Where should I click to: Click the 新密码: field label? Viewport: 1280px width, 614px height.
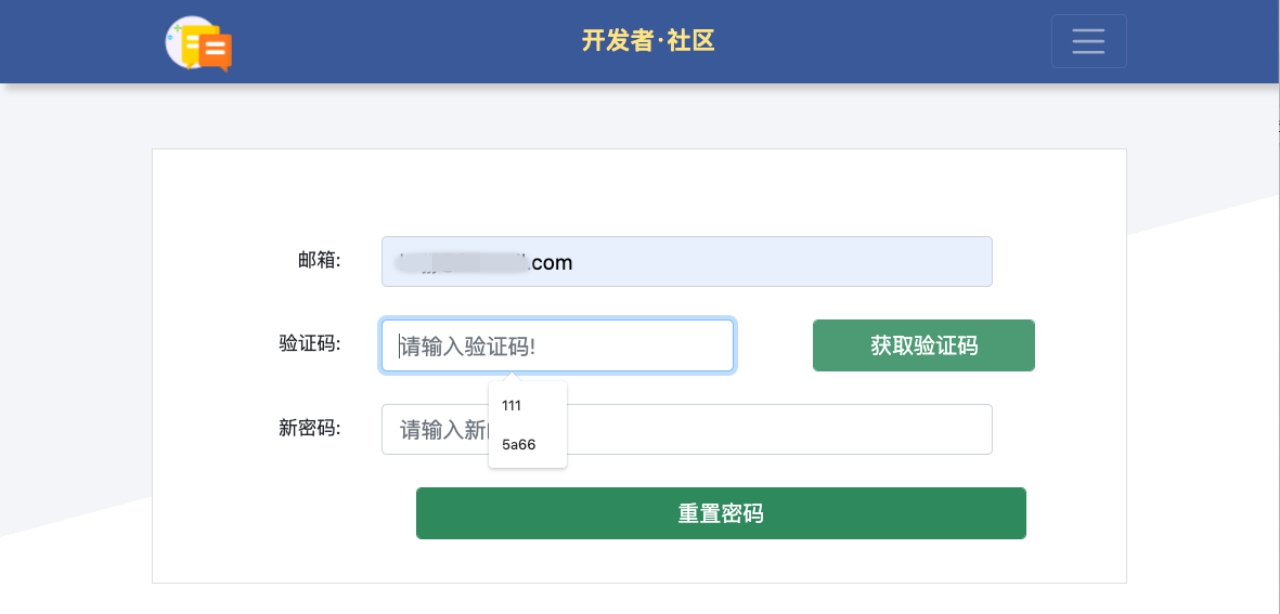[x=310, y=428]
